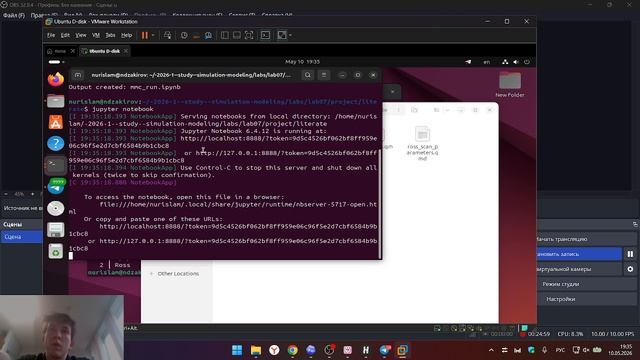Image resolution: width=640 pixels, height=360 pixels.
Task: Select the ross_scan_parameters.qmd file
Action: pyautogui.click(x=422, y=143)
